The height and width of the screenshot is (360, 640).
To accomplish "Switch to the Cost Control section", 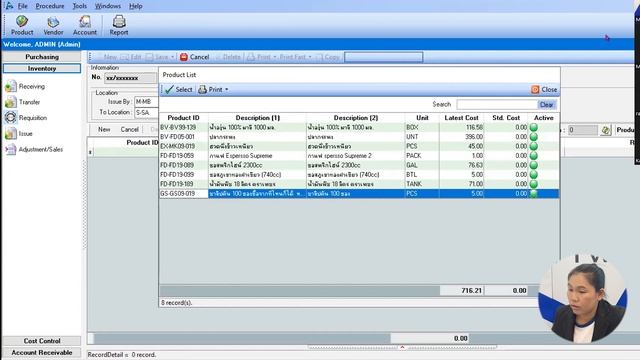I will (x=42, y=341).
